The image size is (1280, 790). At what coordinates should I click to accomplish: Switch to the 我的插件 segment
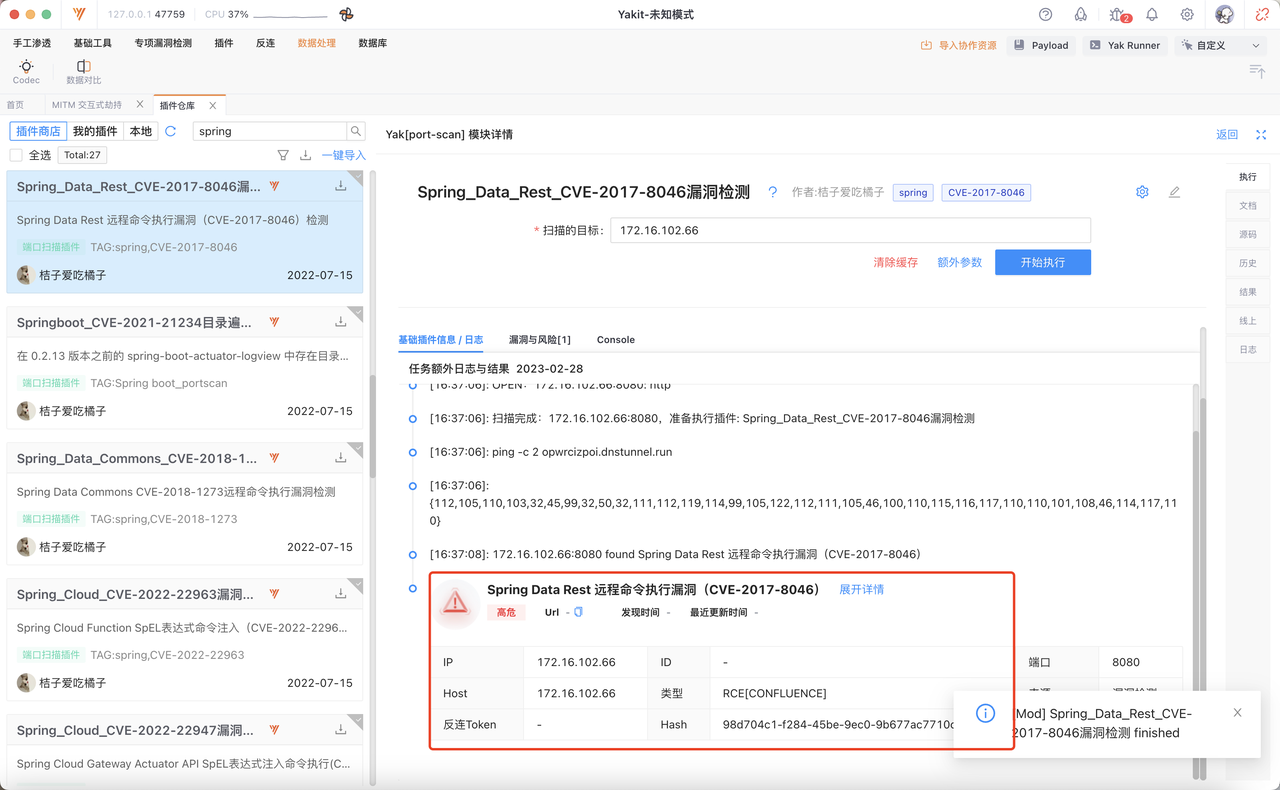coord(95,131)
